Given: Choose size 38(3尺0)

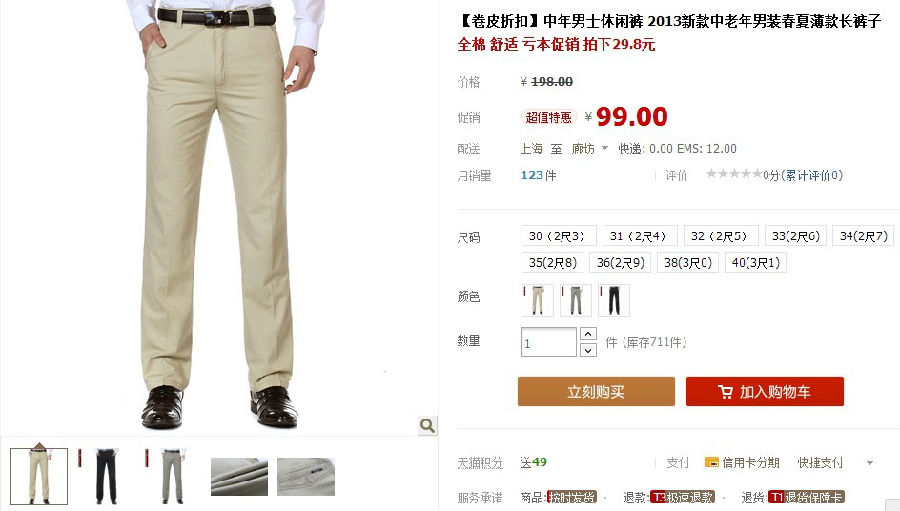Looking at the screenshot, I should coord(688,263).
